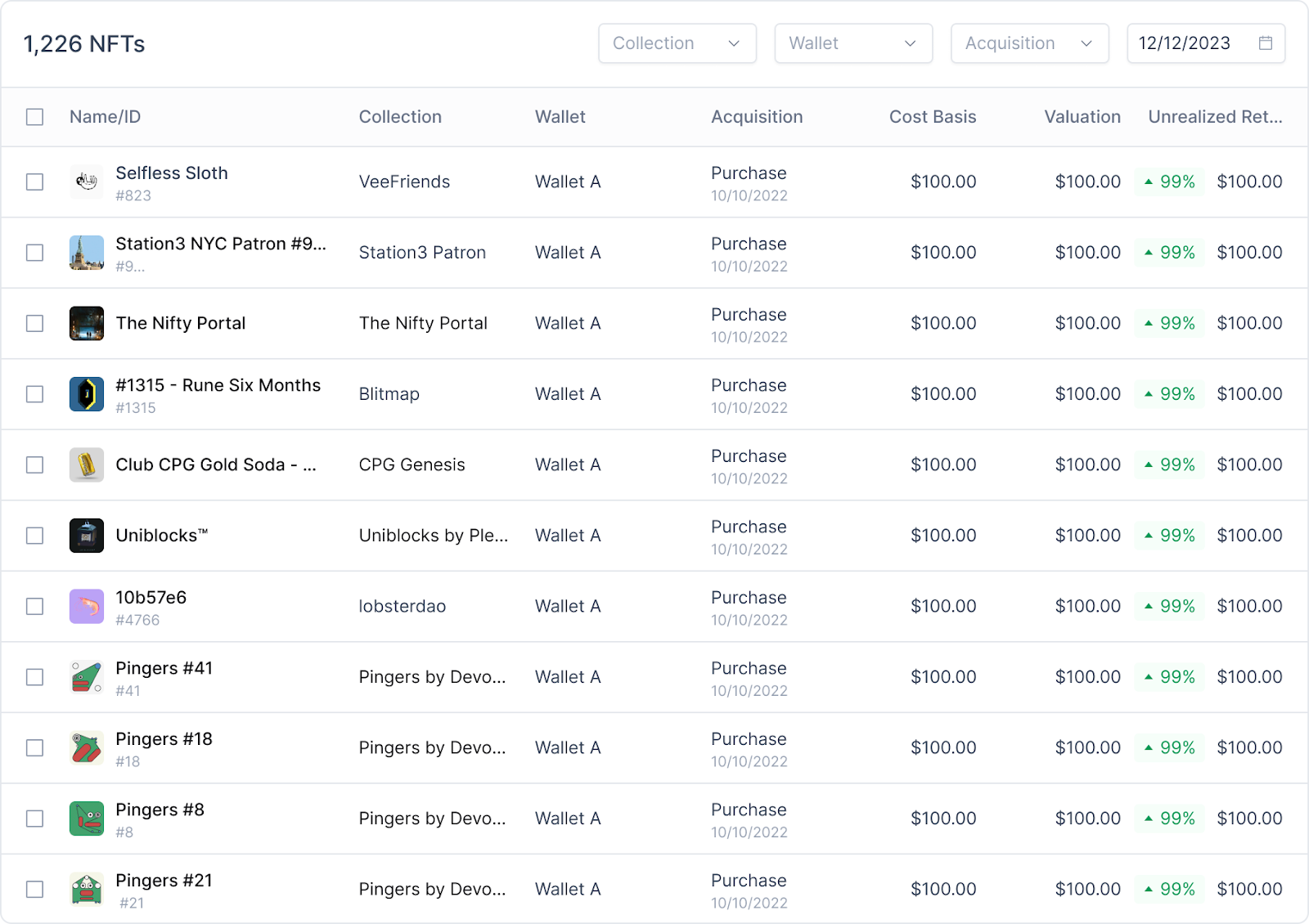Click the calendar icon in date field
The image size is (1309, 924).
pos(1265,43)
